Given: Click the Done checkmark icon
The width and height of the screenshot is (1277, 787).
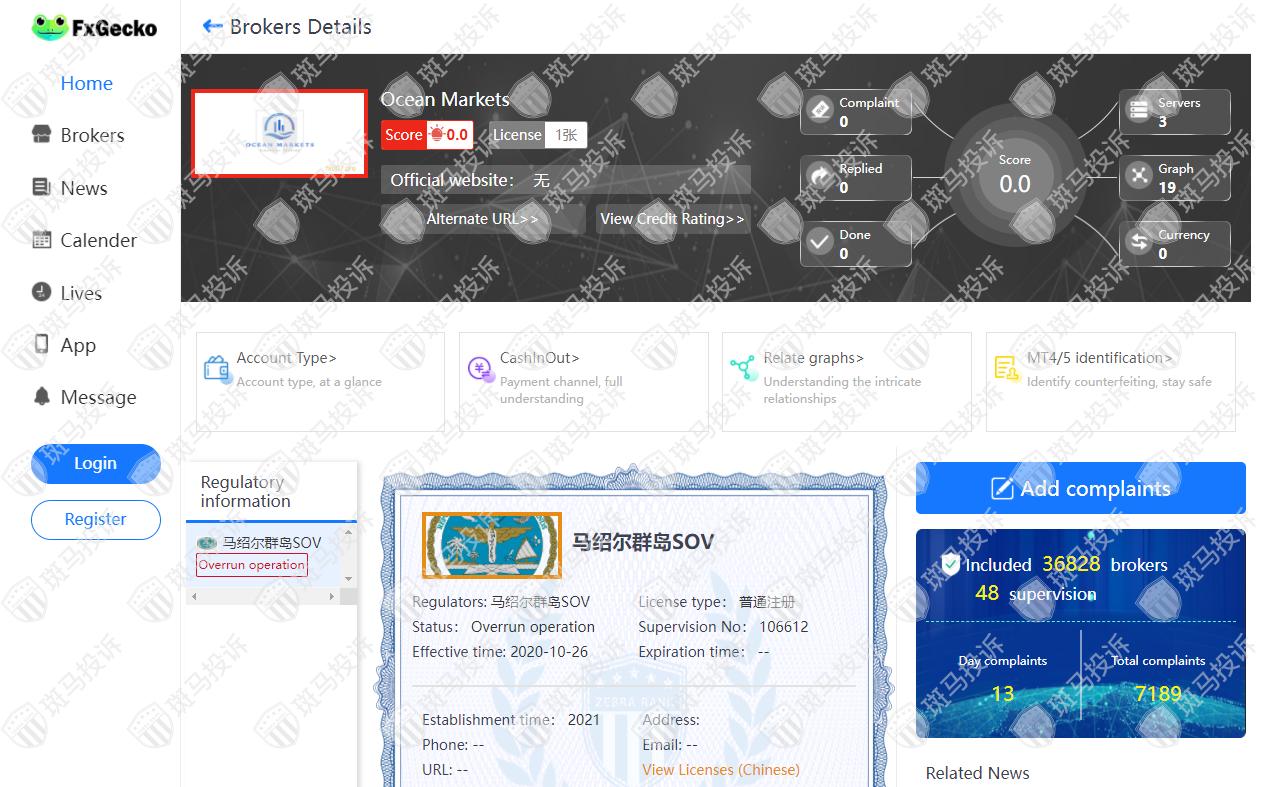Looking at the screenshot, I should pyautogui.click(x=821, y=243).
